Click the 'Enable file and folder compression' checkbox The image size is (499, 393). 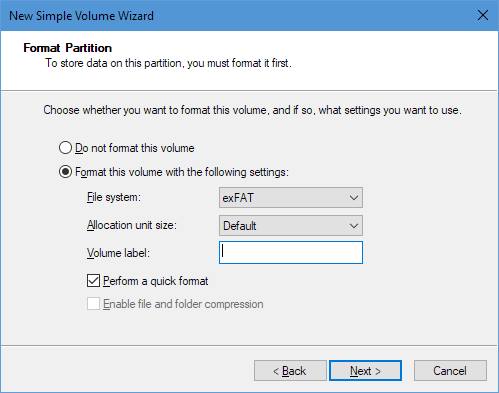click(x=93, y=304)
